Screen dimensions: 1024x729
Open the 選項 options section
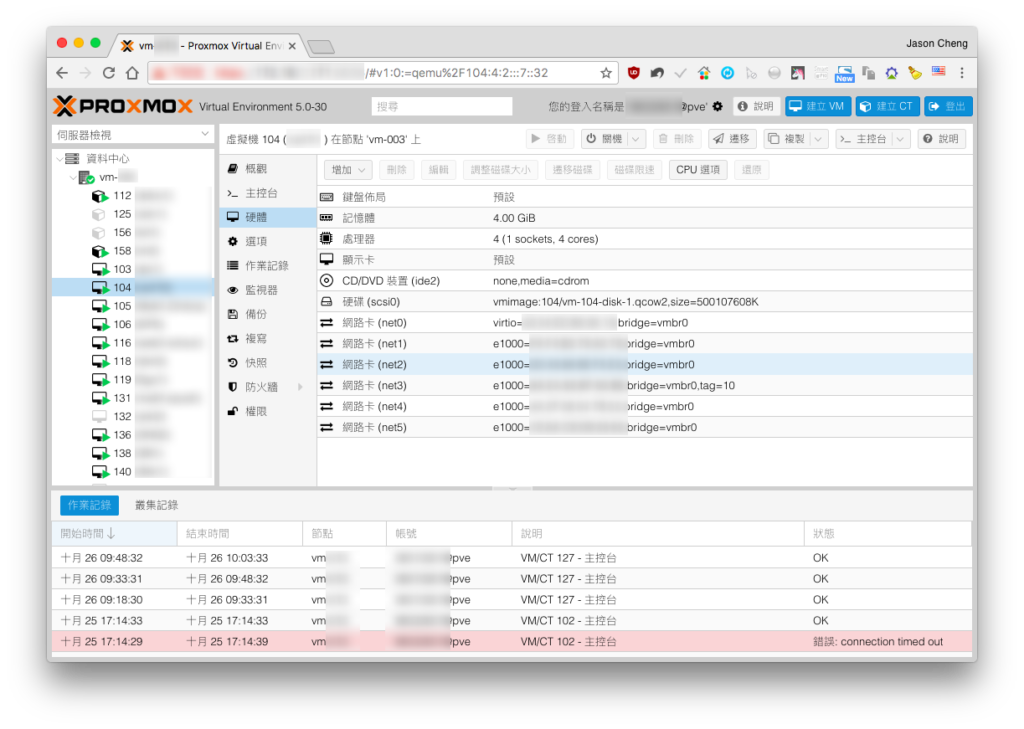pos(268,241)
